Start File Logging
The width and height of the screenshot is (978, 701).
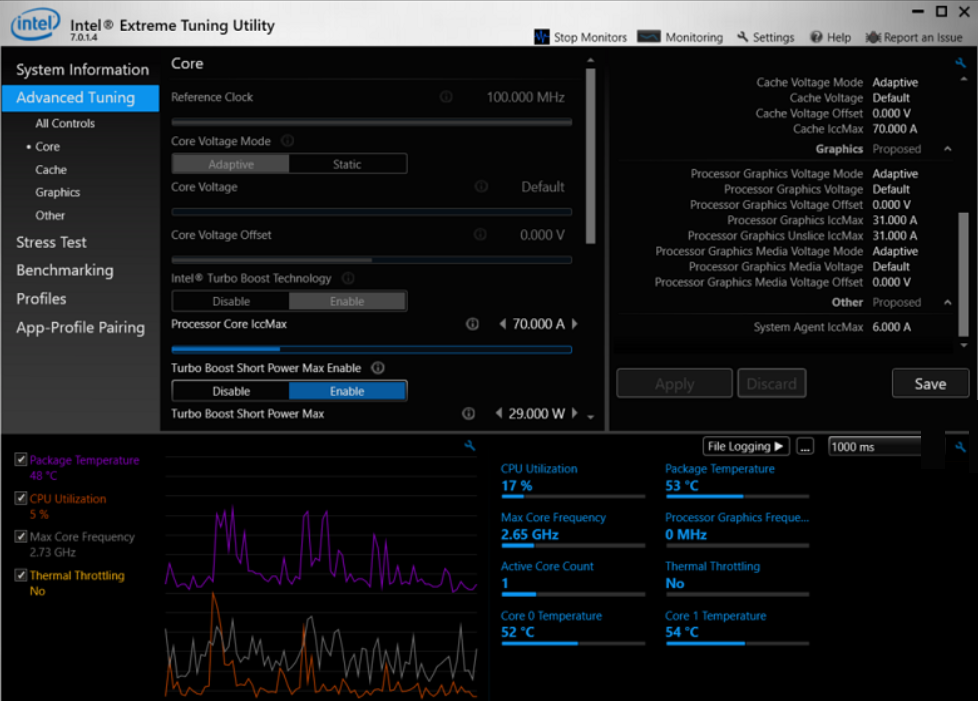tap(746, 446)
